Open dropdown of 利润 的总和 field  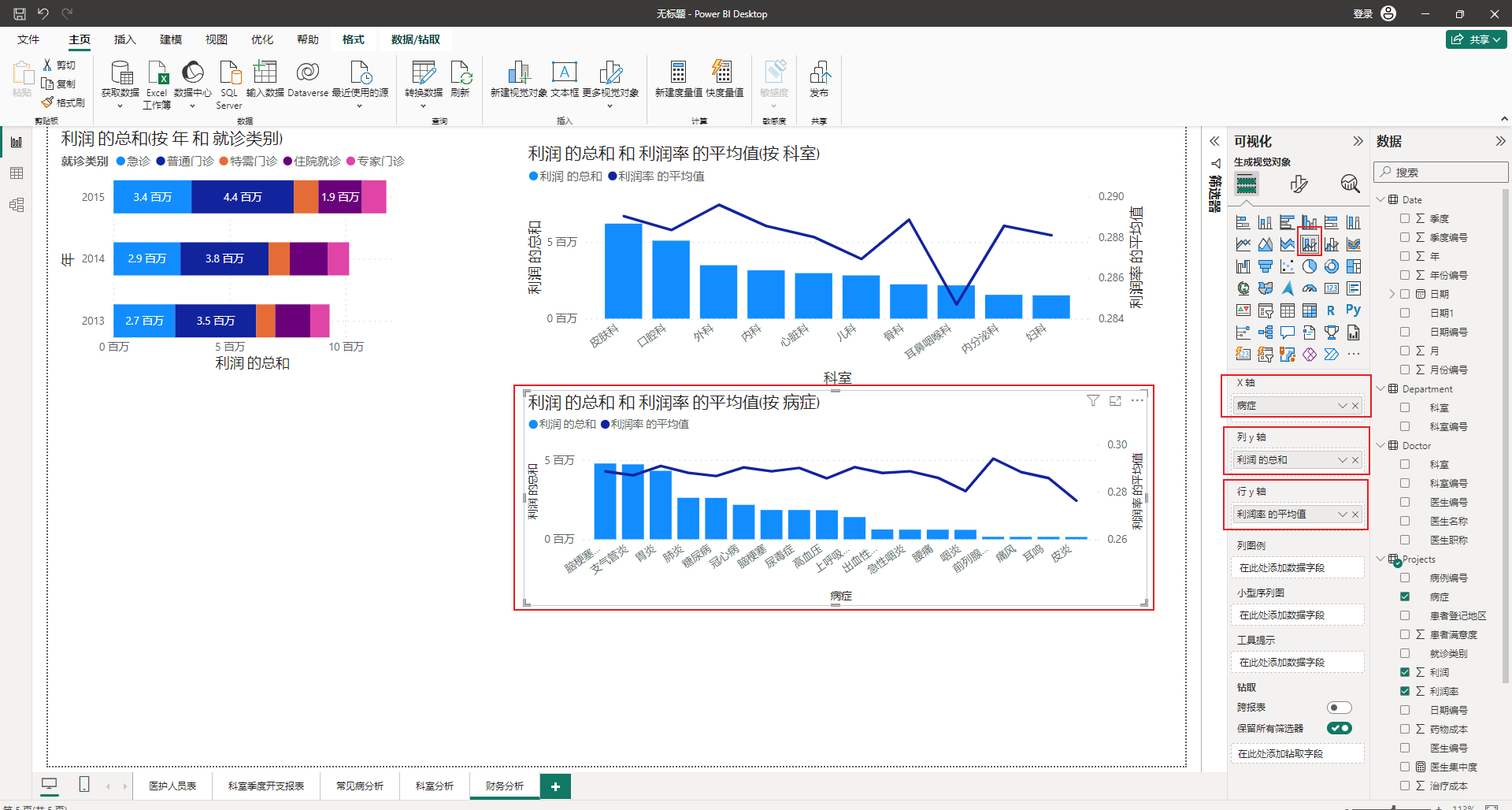tap(1342, 460)
